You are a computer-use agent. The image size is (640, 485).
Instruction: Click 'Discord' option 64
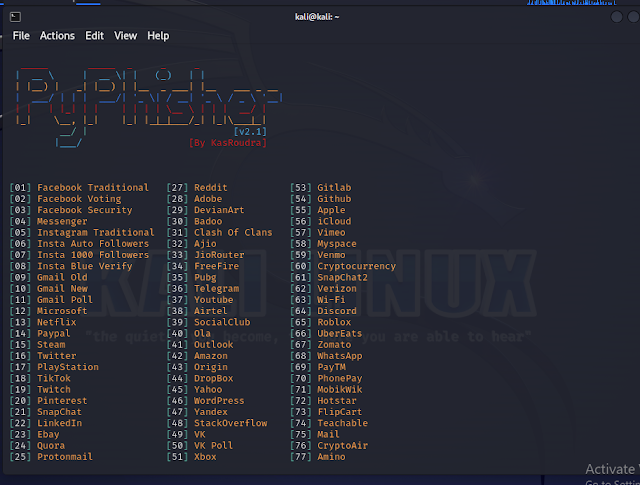pyautogui.click(x=337, y=311)
